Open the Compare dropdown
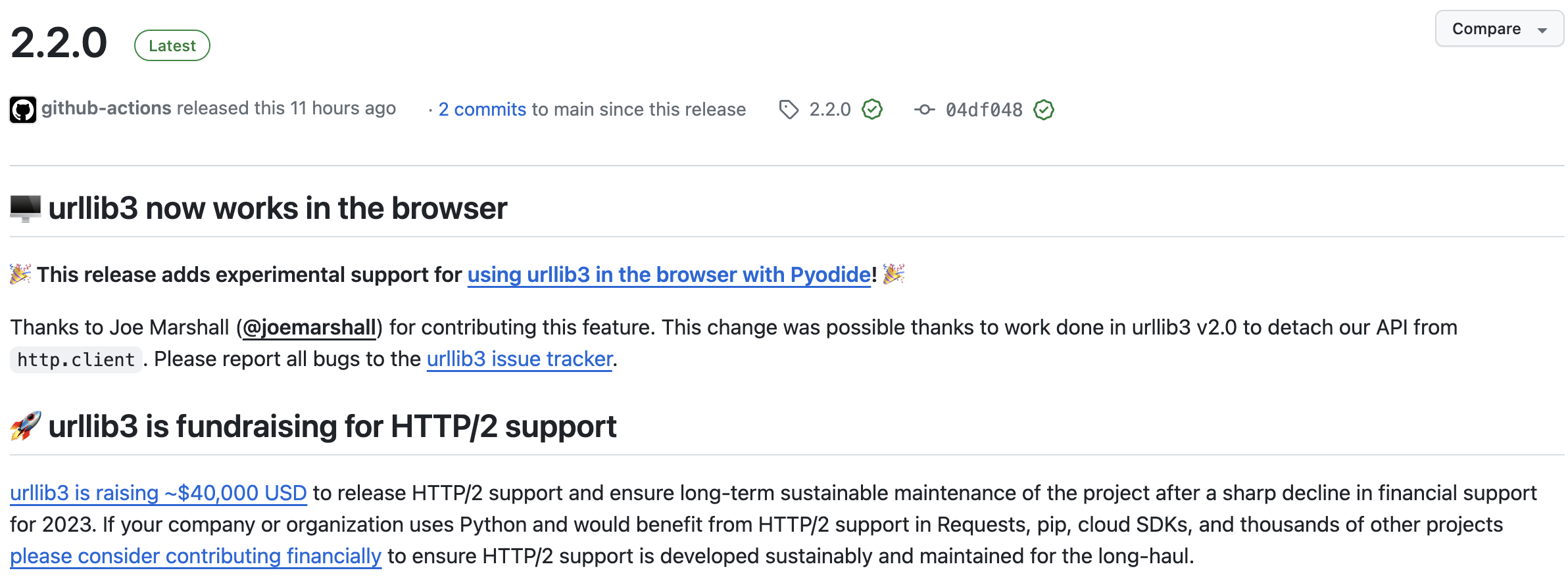1568x581 pixels. pyautogui.click(x=1486, y=29)
